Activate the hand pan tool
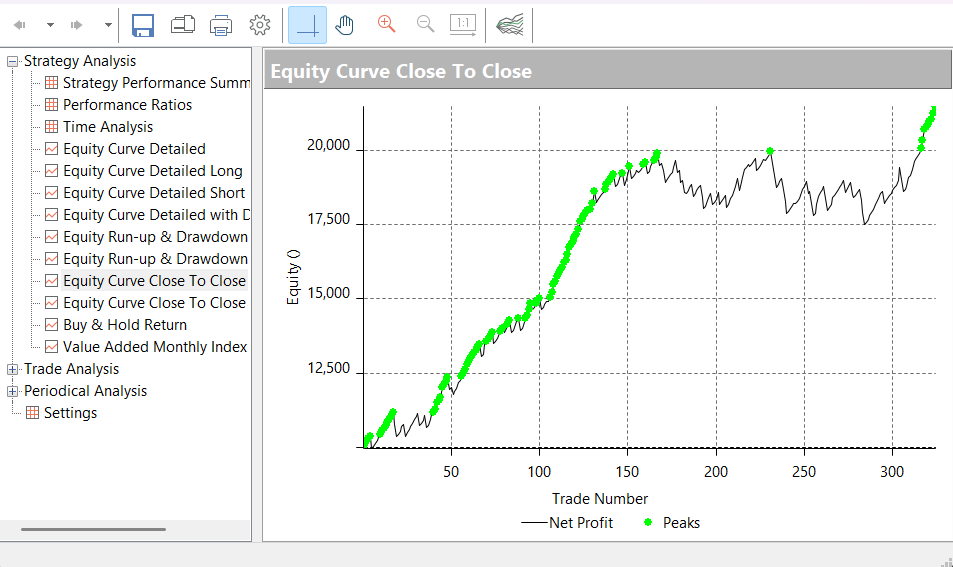Image resolution: width=953 pixels, height=567 pixels. coord(345,26)
